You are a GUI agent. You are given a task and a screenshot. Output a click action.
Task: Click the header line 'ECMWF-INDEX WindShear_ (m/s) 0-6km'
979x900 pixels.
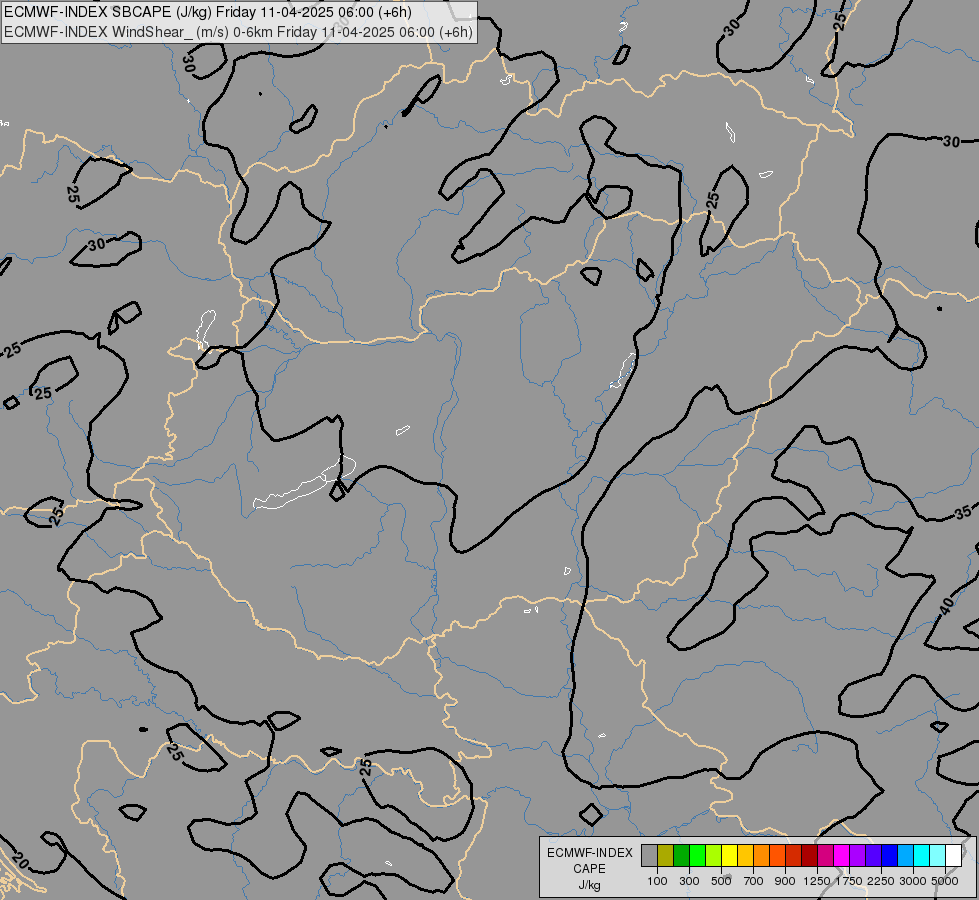138,32
